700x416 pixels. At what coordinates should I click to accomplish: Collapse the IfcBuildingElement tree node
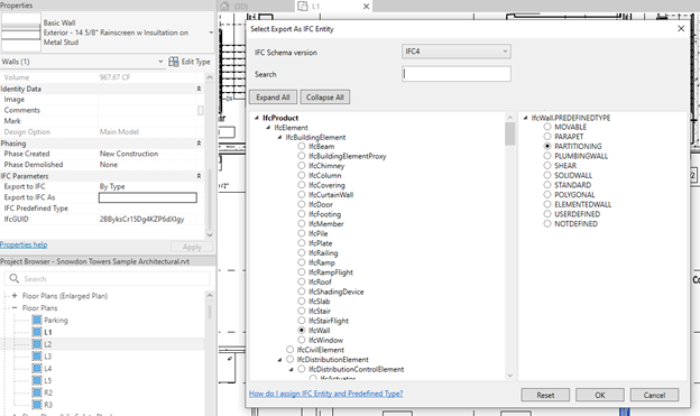point(279,137)
